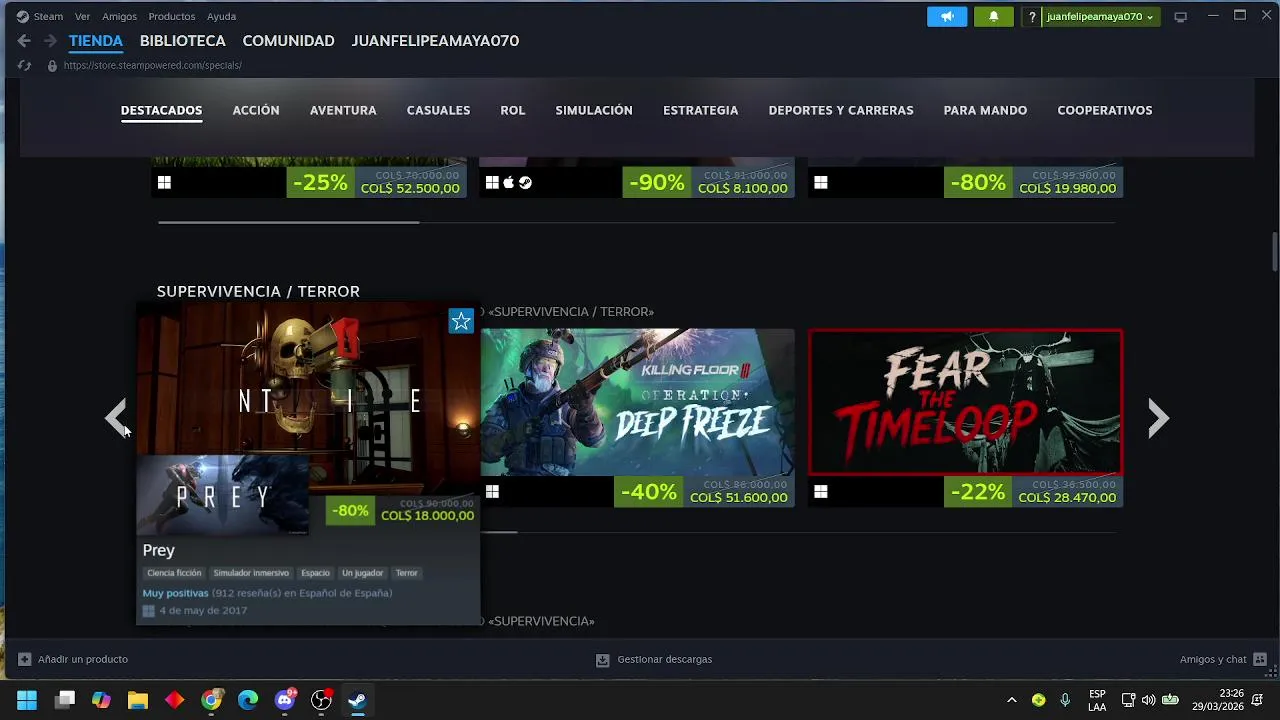Click the Windows platform icon on Killing Floor card
The height and width of the screenshot is (720, 1280).
point(492,491)
